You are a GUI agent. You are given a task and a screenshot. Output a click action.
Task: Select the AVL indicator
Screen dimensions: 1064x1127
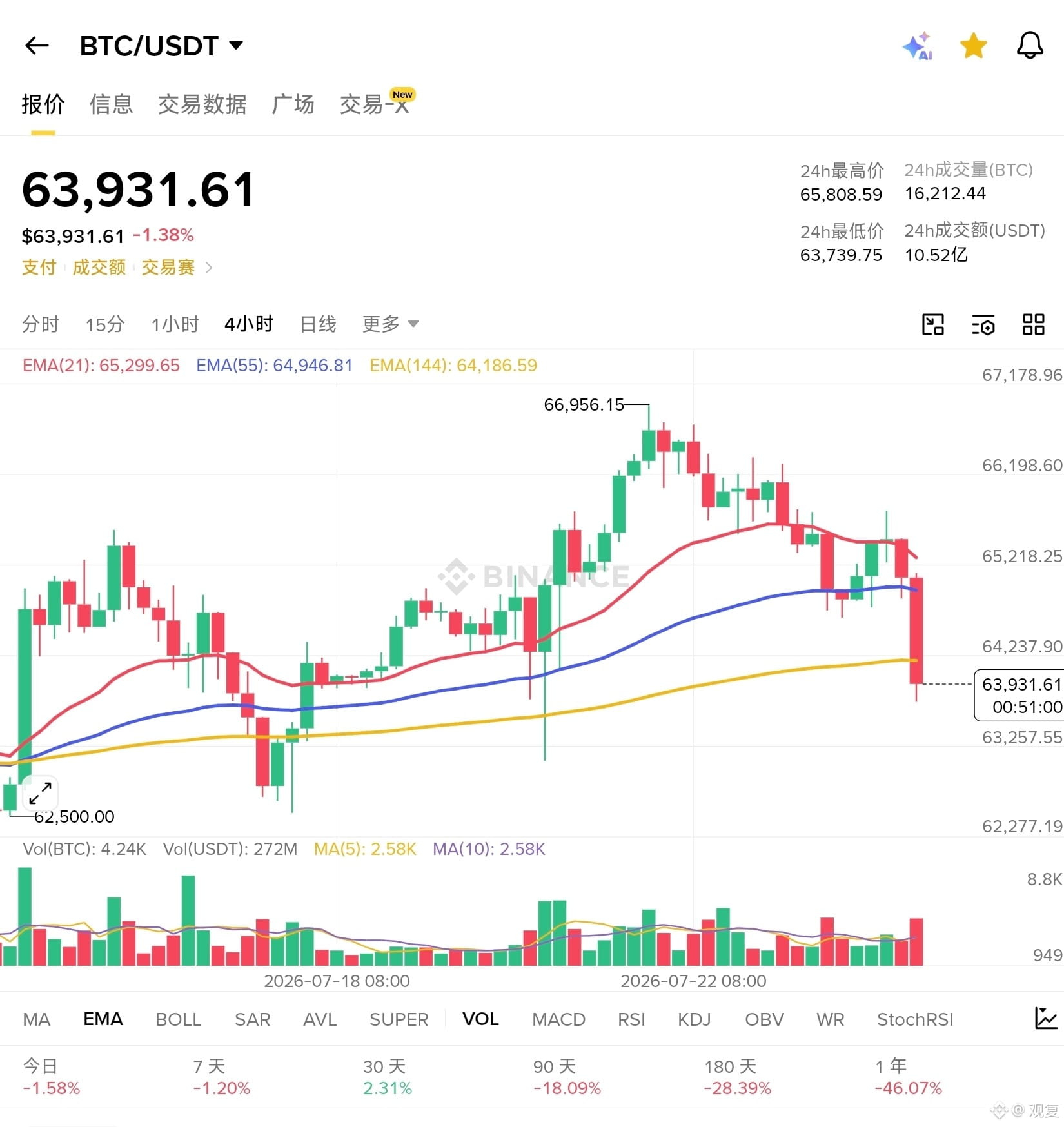click(320, 1019)
